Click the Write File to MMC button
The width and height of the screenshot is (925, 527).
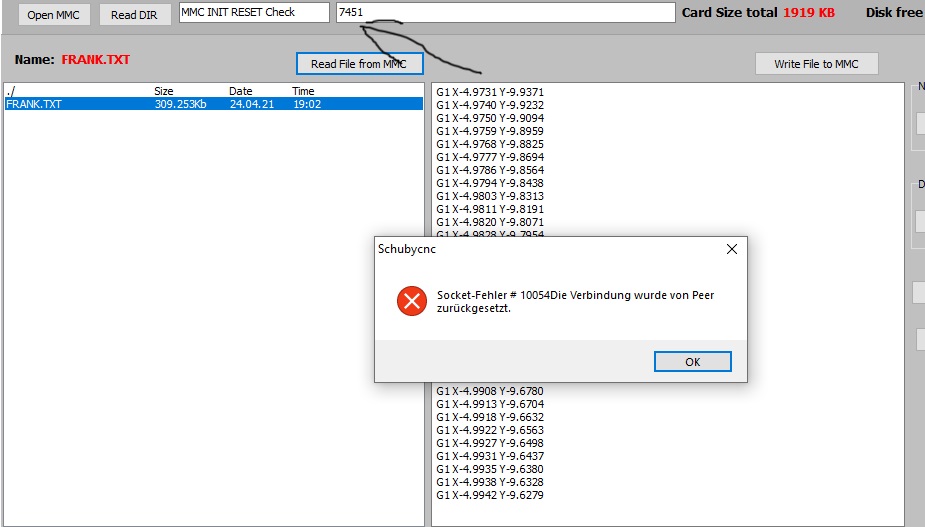click(x=816, y=64)
